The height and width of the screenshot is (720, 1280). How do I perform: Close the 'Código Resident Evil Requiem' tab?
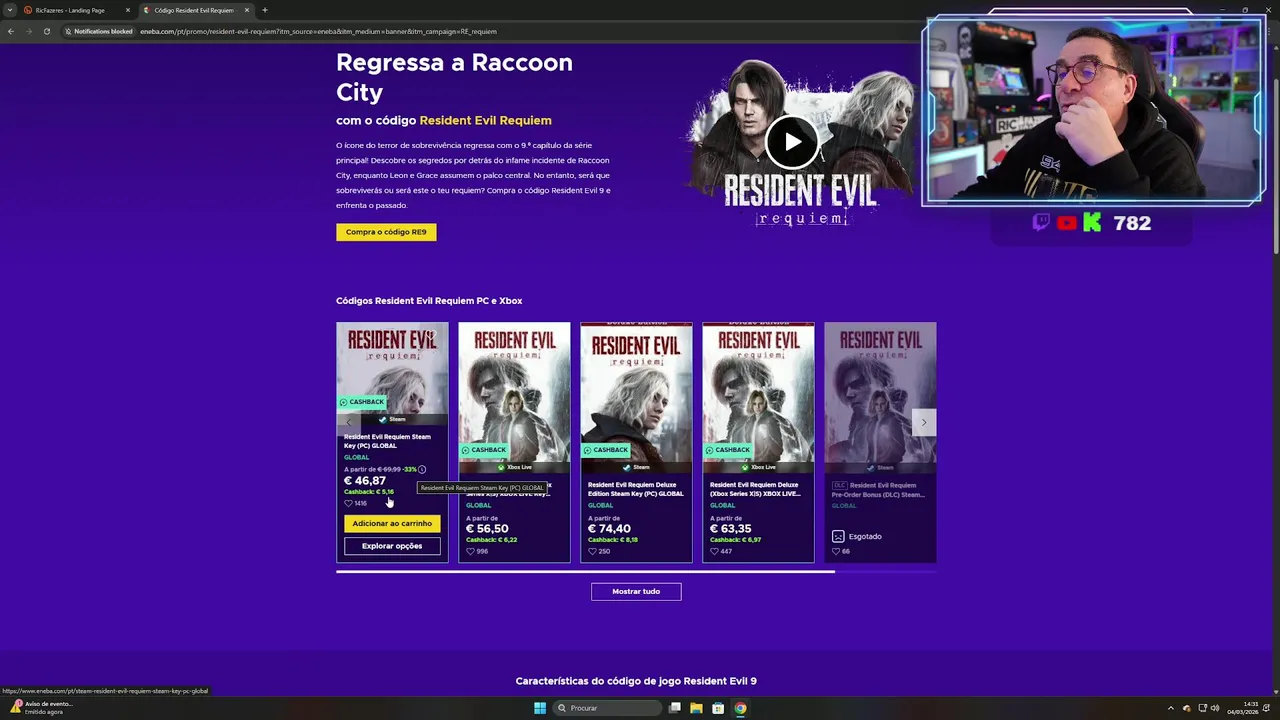pyautogui.click(x=246, y=10)
